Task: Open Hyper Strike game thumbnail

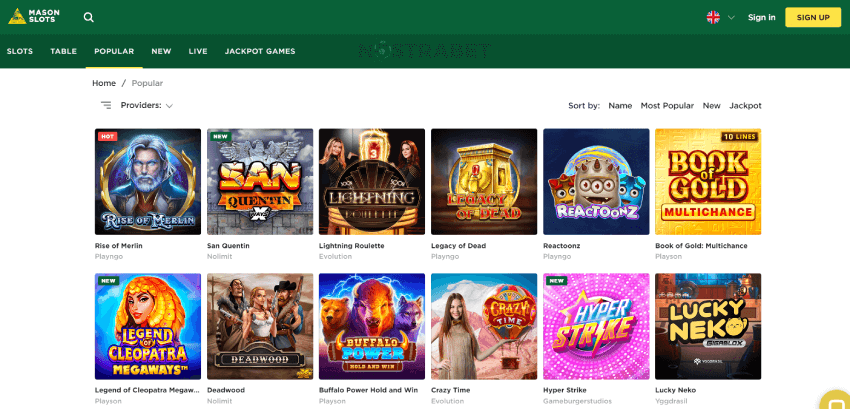Action: tap(596, 326)
